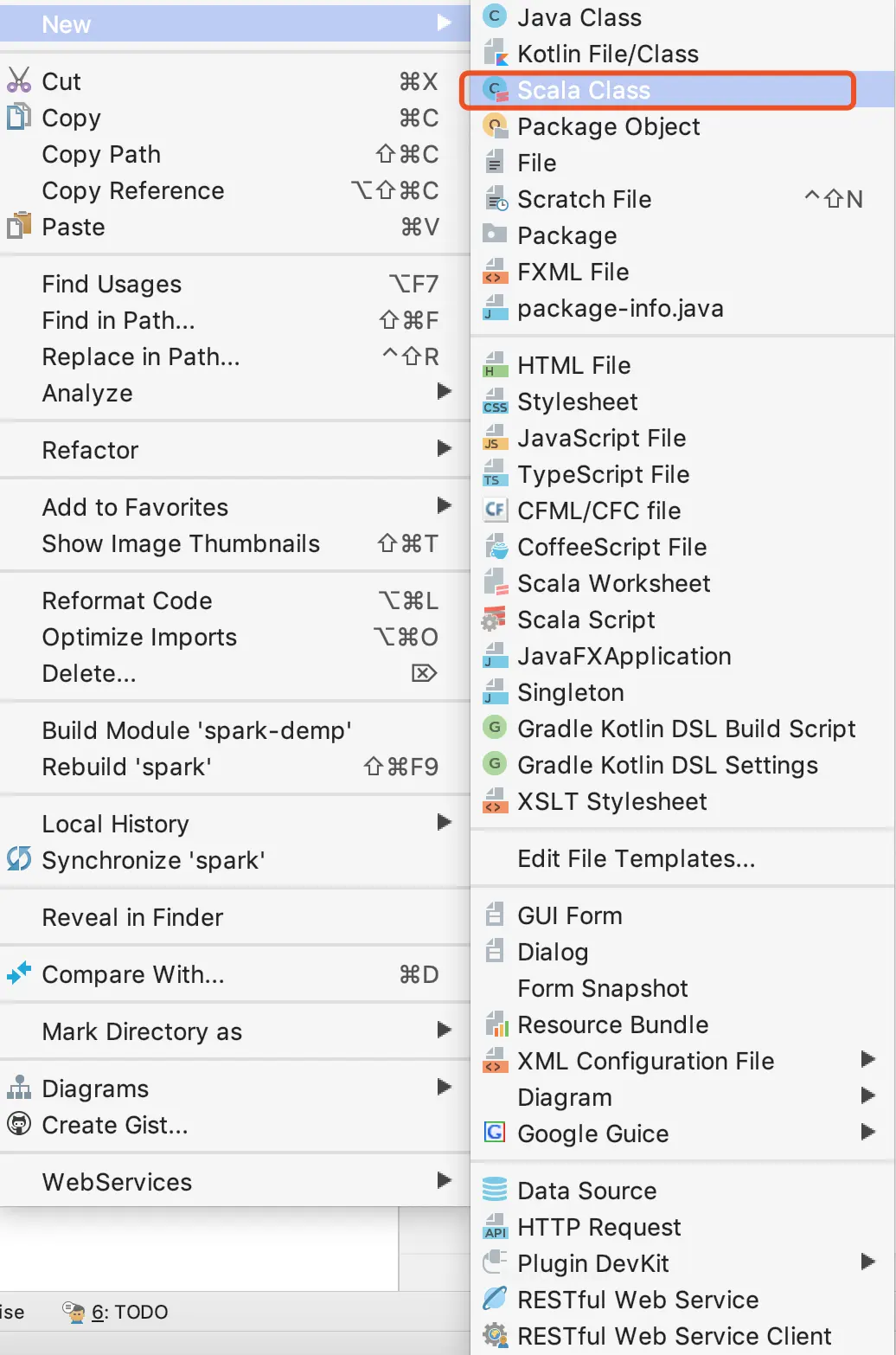Select Reveal in Finder
The image size is (896, 1355).
(132, 917)
